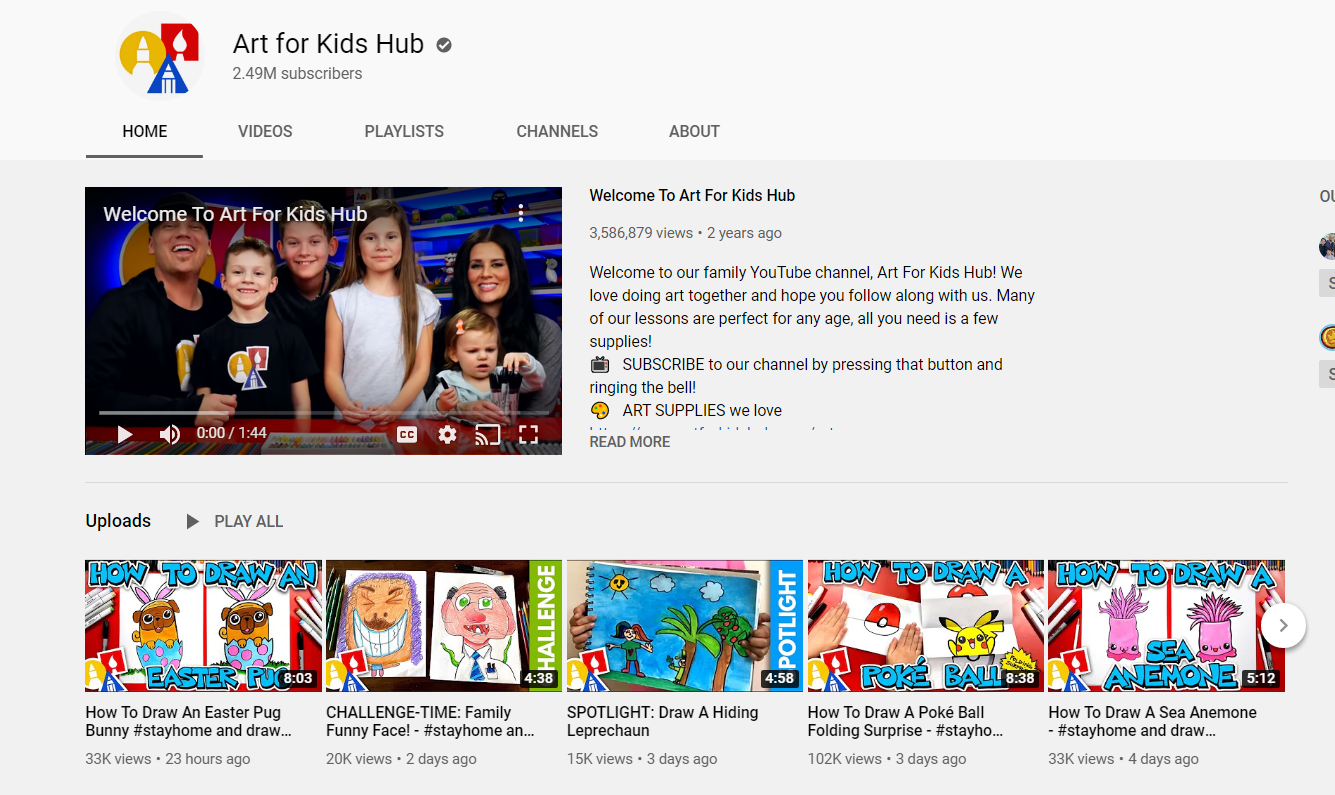
Task: Open the Poké Ball Folding Surprise thumbnail
Action: tap(926, 626)
